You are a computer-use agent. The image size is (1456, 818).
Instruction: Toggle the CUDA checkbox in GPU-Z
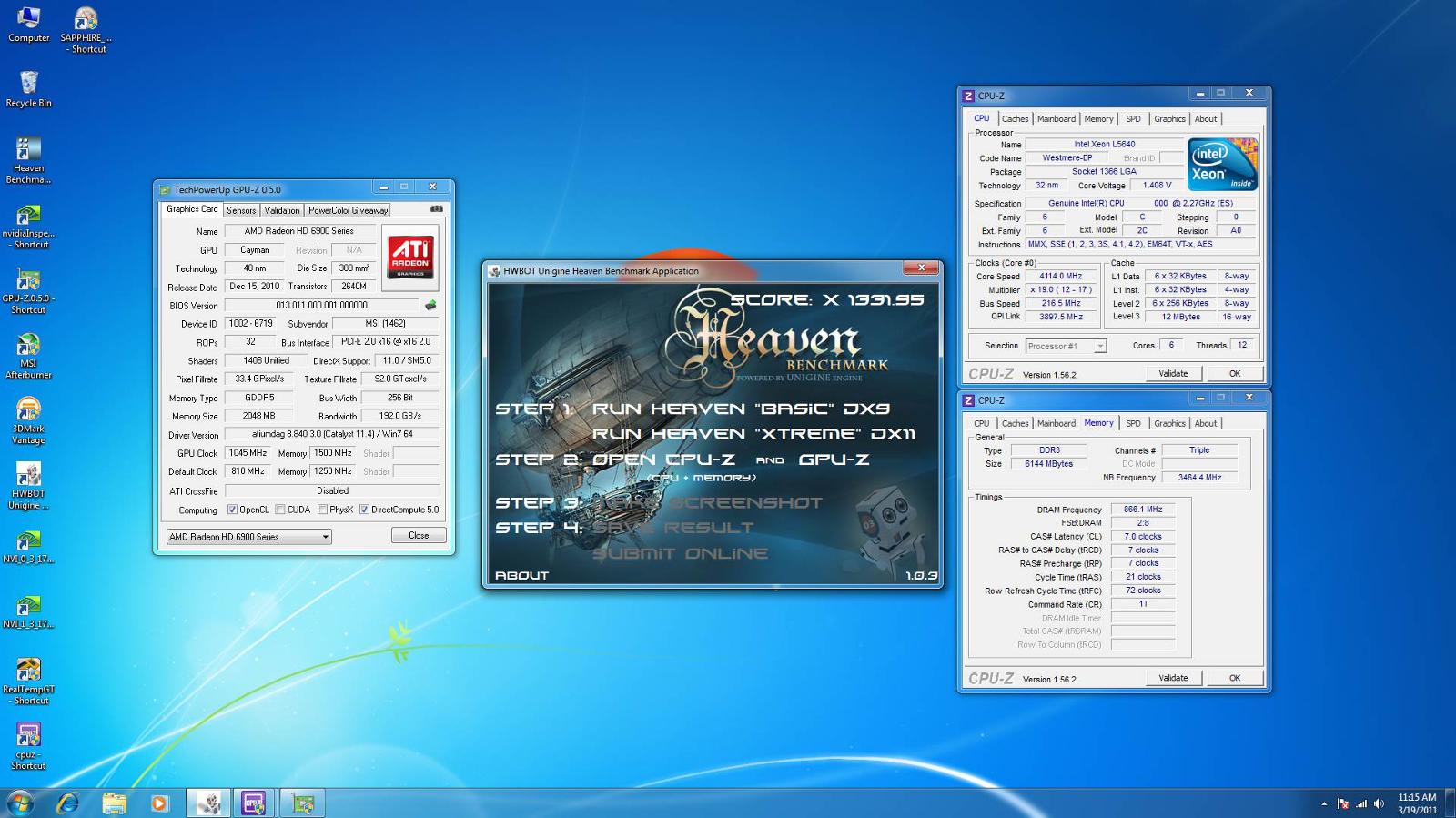pyautogui.click(x=280, y=510)
